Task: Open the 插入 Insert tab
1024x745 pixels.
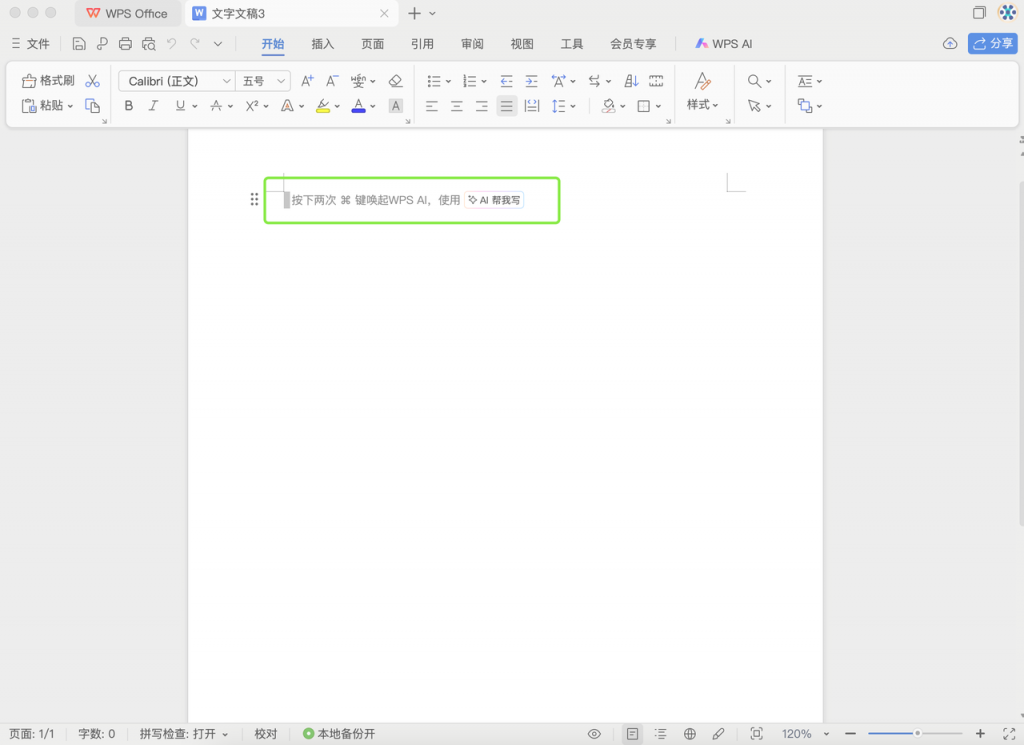Action: 323,44
